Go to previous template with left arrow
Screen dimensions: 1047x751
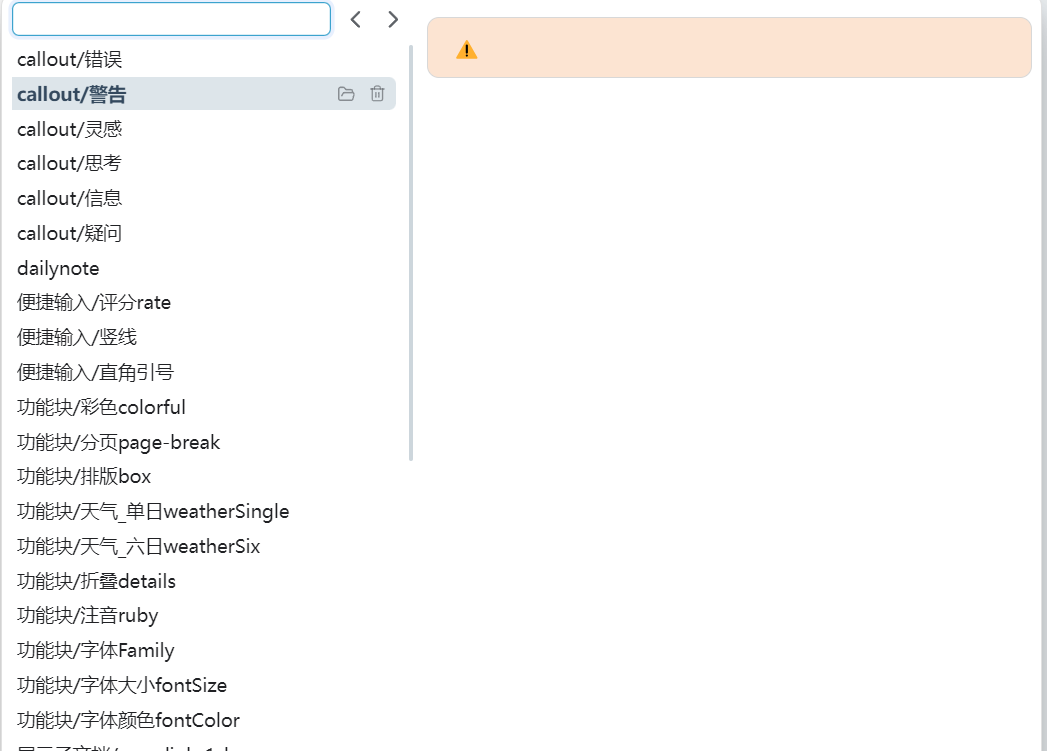pos(355,19)
